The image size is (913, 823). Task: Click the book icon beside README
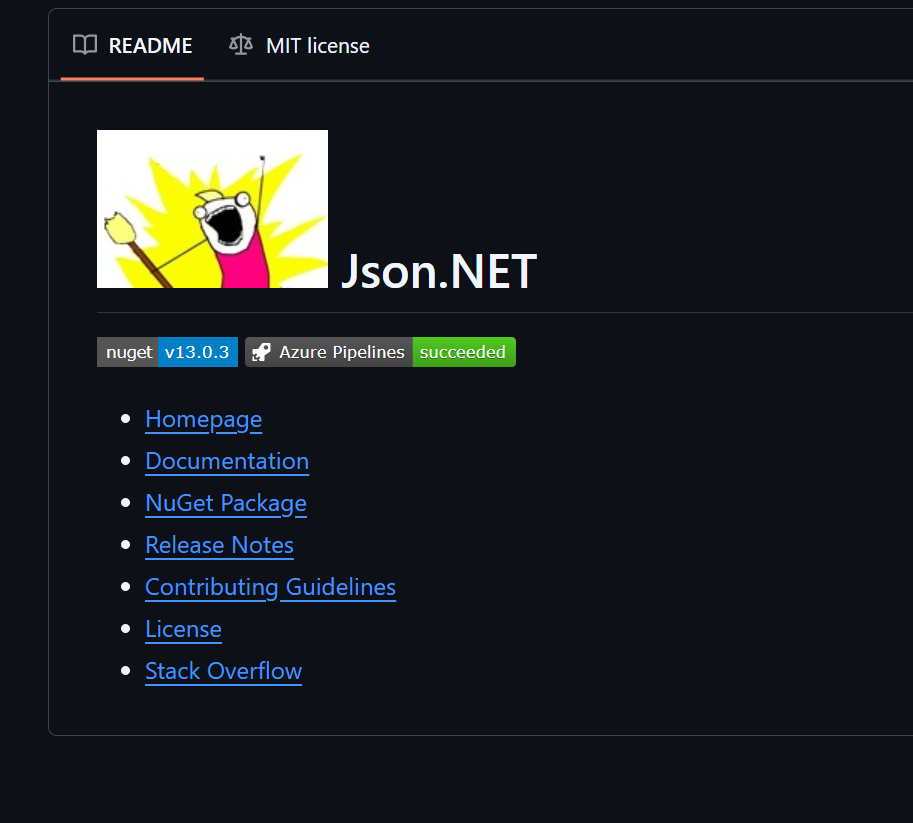click(x=85, y=45)
